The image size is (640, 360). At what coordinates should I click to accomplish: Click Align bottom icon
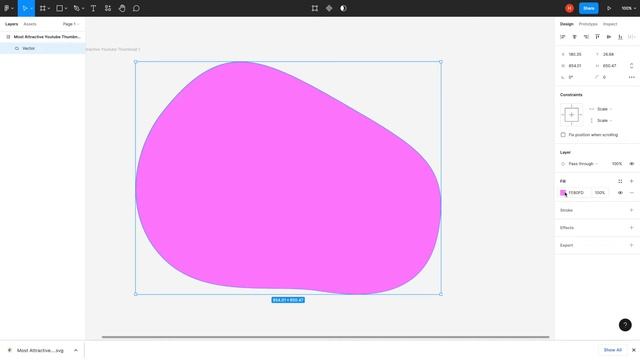click(620, 37)
